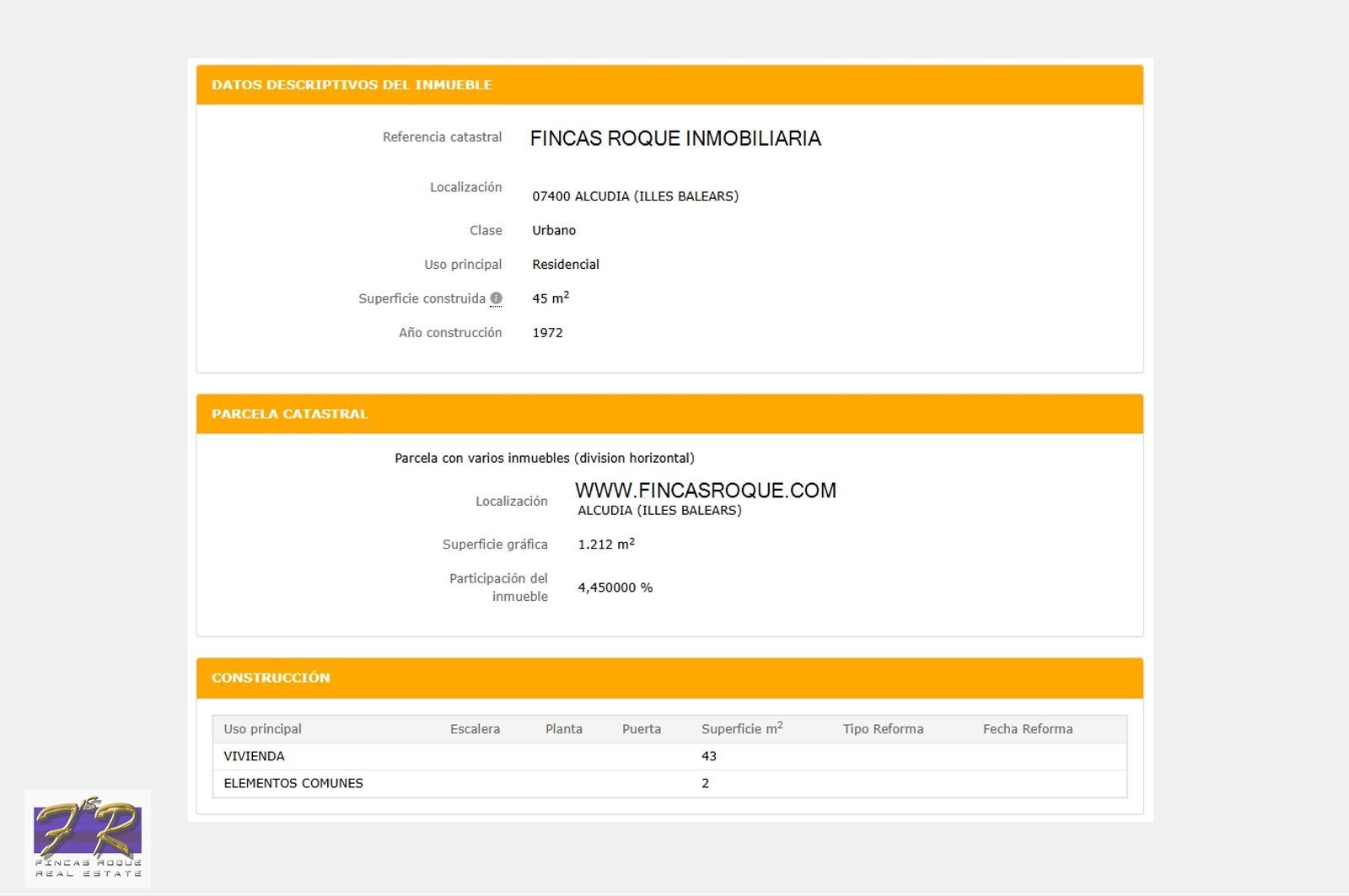Click the Tipo Reforma column header
The height and width of the screenshot is (896, 1349).
tap(883, 729)
